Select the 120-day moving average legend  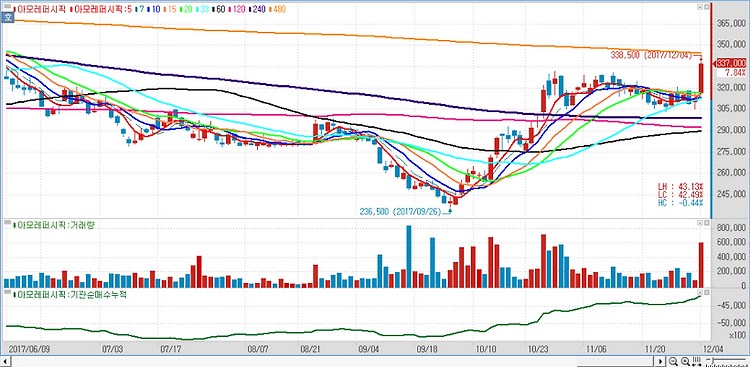(237, 9)
